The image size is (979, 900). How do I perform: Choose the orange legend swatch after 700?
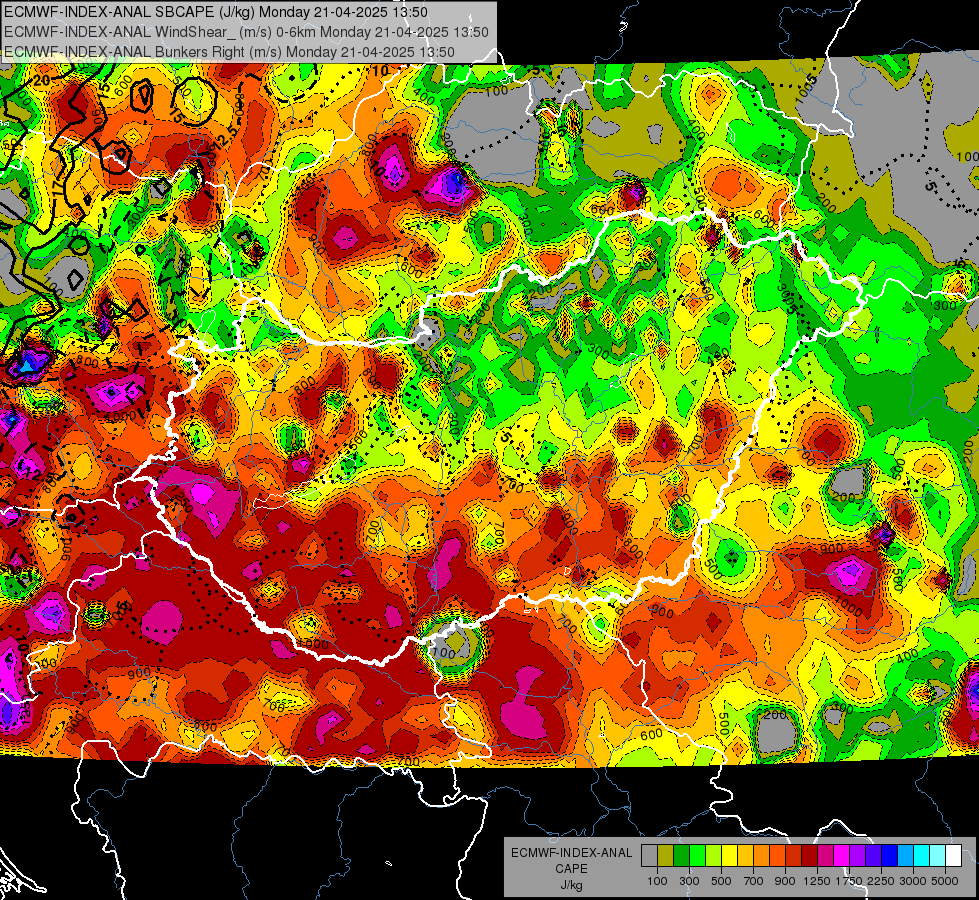762,856
